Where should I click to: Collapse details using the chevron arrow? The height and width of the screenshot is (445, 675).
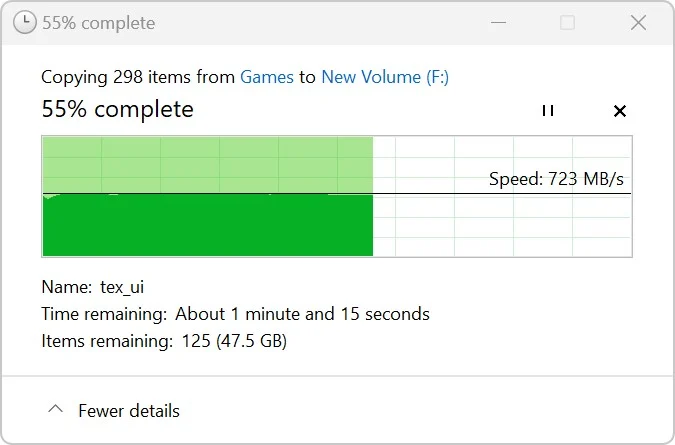(56, 410)
